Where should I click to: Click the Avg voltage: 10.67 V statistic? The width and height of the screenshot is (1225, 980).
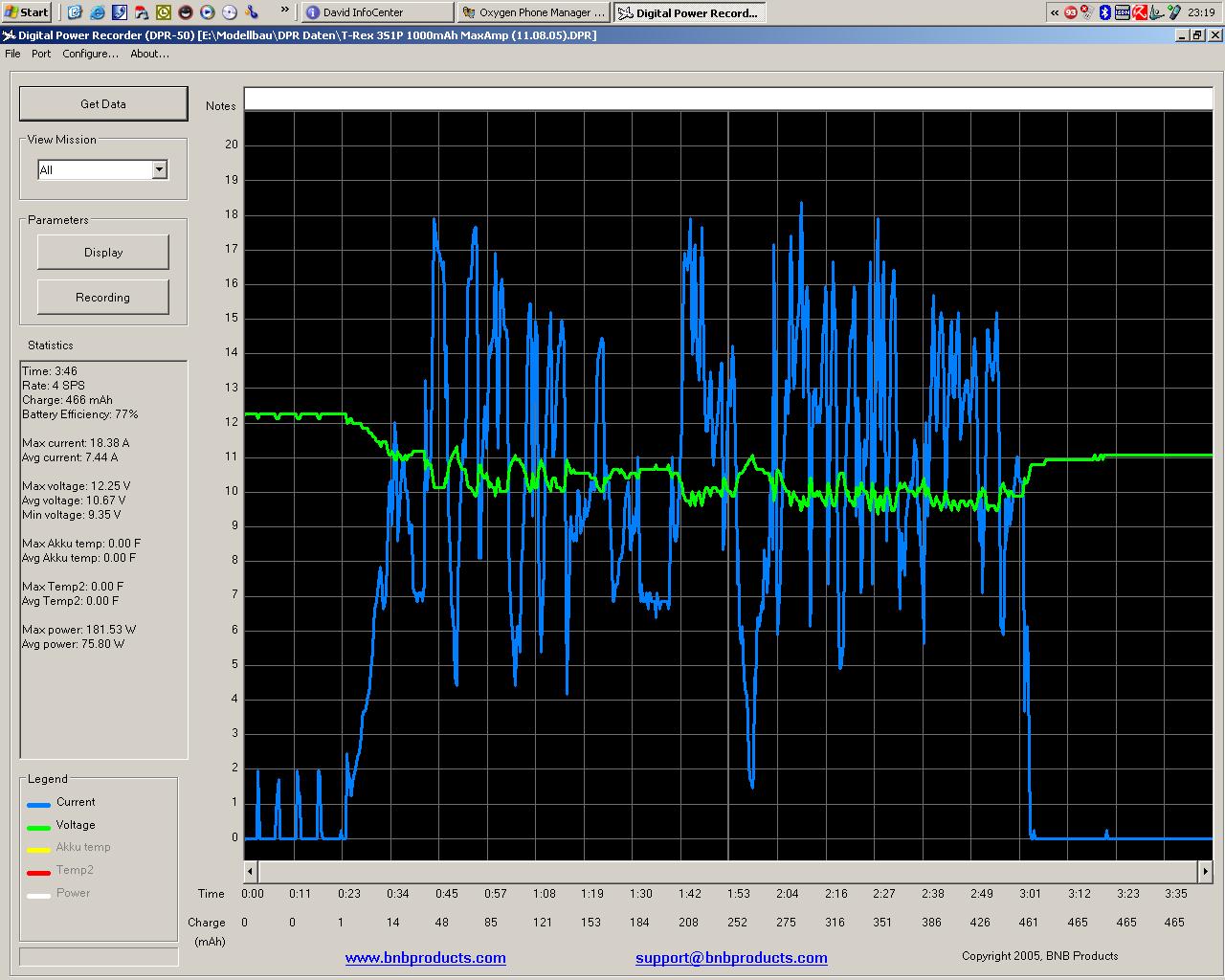point(74,501)
